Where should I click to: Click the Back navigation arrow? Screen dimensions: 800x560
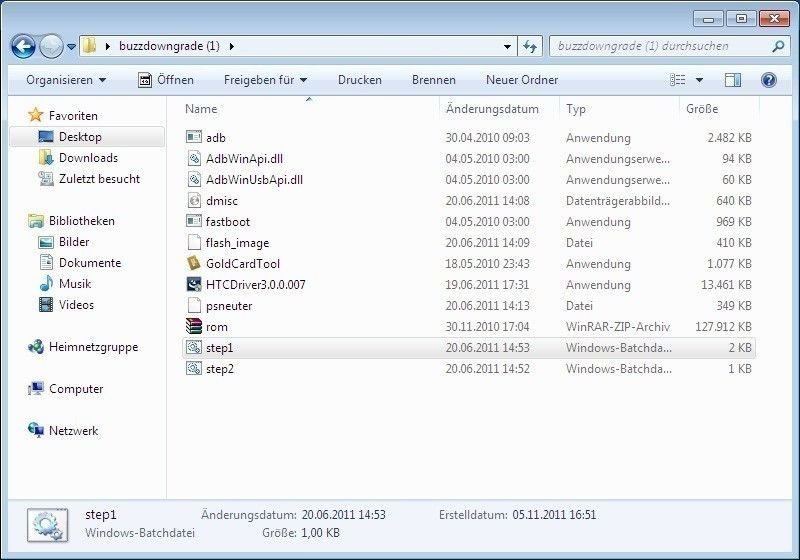tap(23, 47)
